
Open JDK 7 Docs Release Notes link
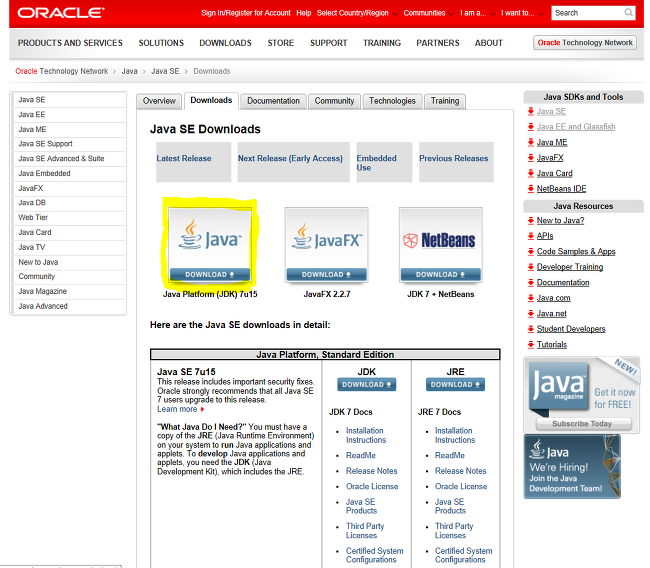tap(371, 471)
